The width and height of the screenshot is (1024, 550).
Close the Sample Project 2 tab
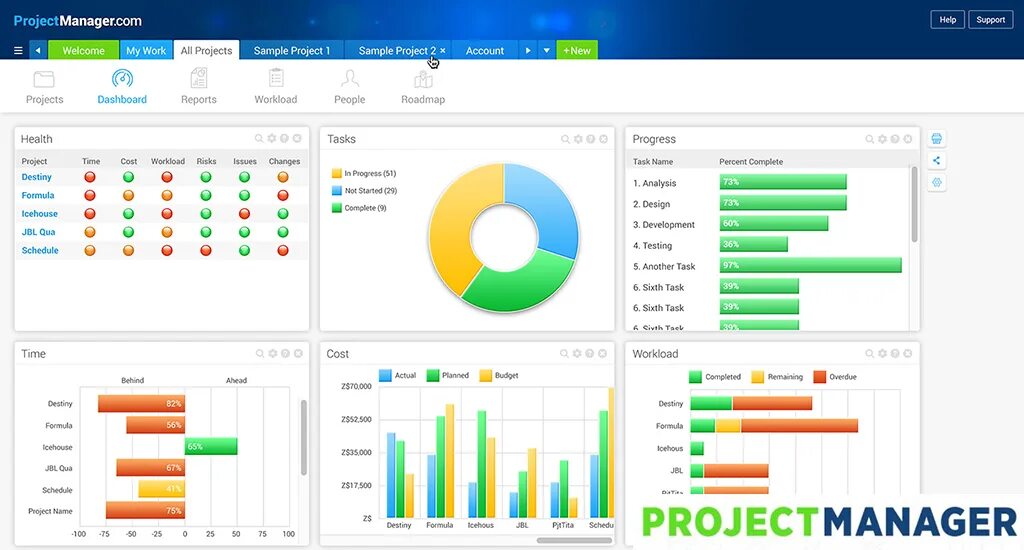(x=443, y=50)
